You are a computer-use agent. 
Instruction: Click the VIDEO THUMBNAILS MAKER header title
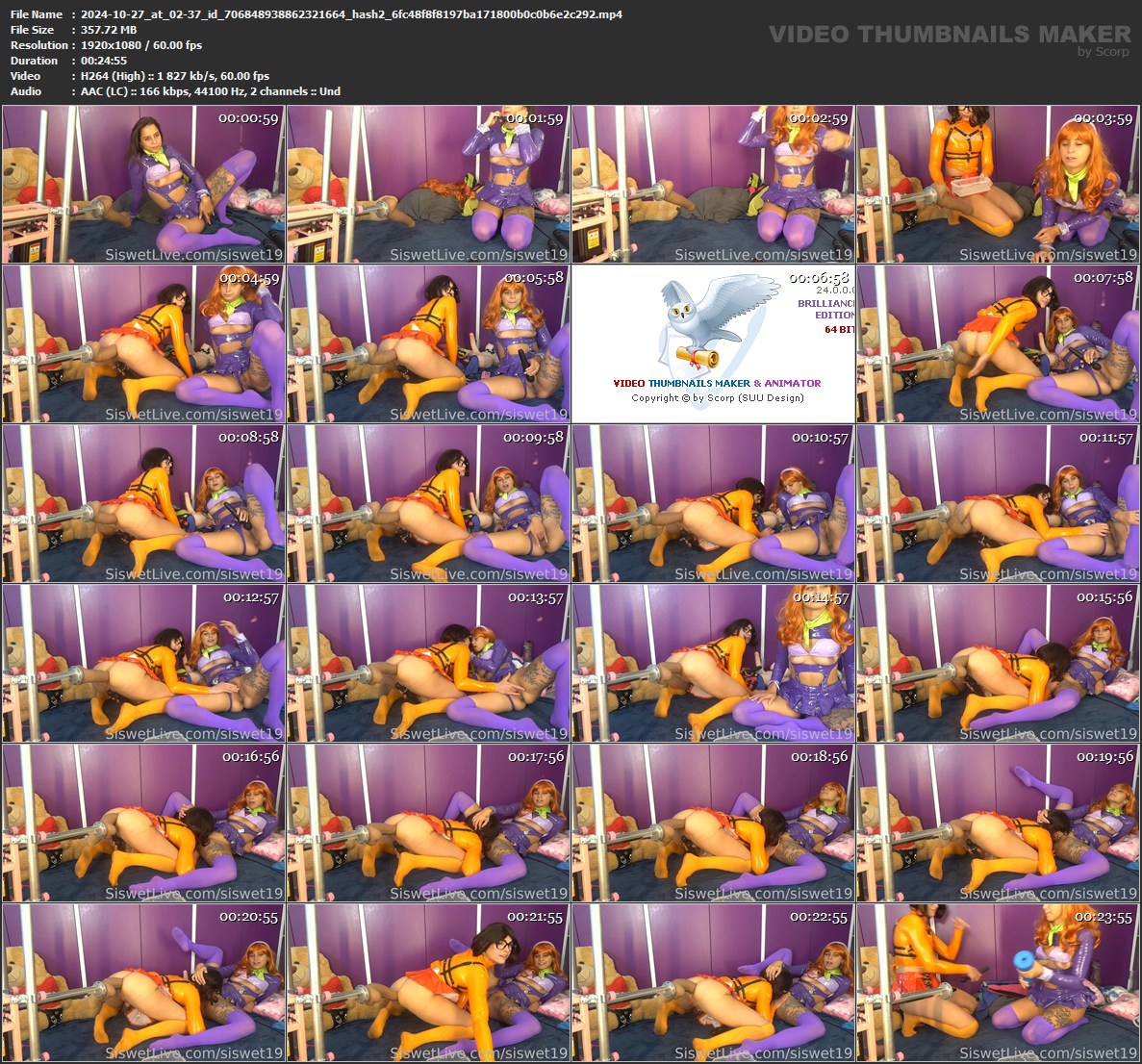(950, 34)
